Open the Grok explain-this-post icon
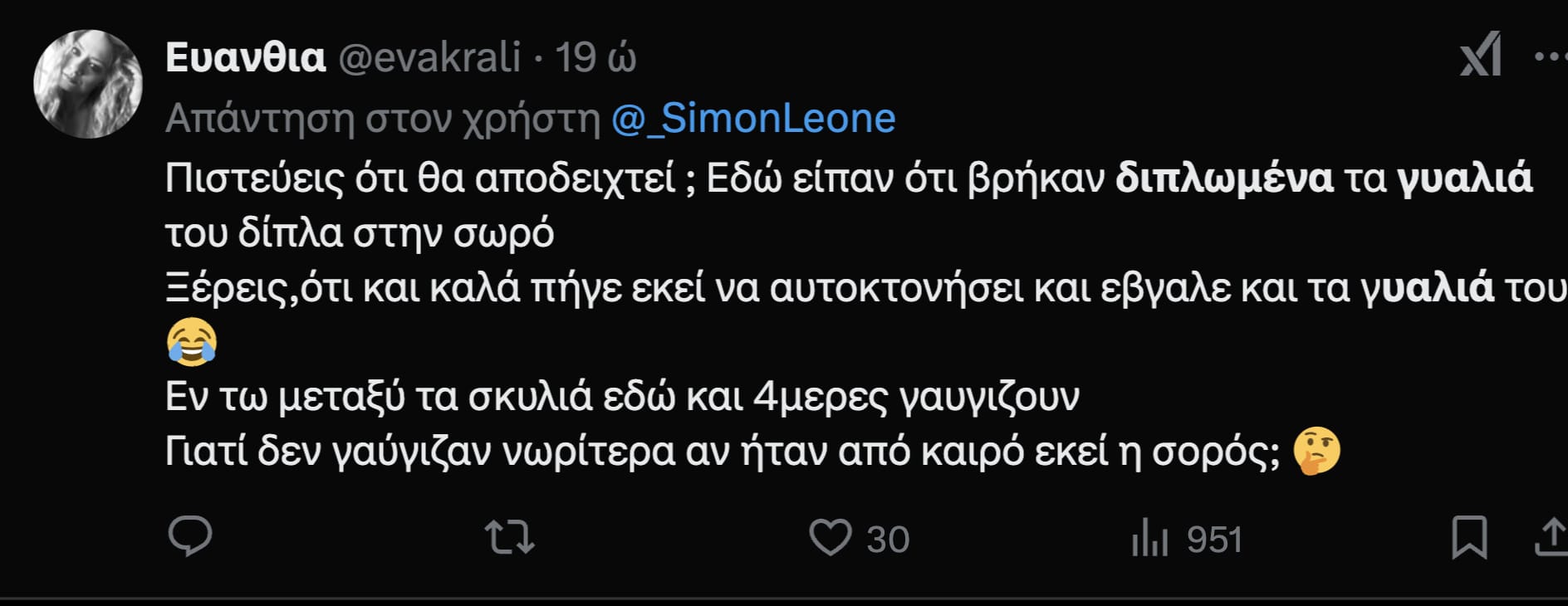The image size is (1568, 606). point(1481,55)
